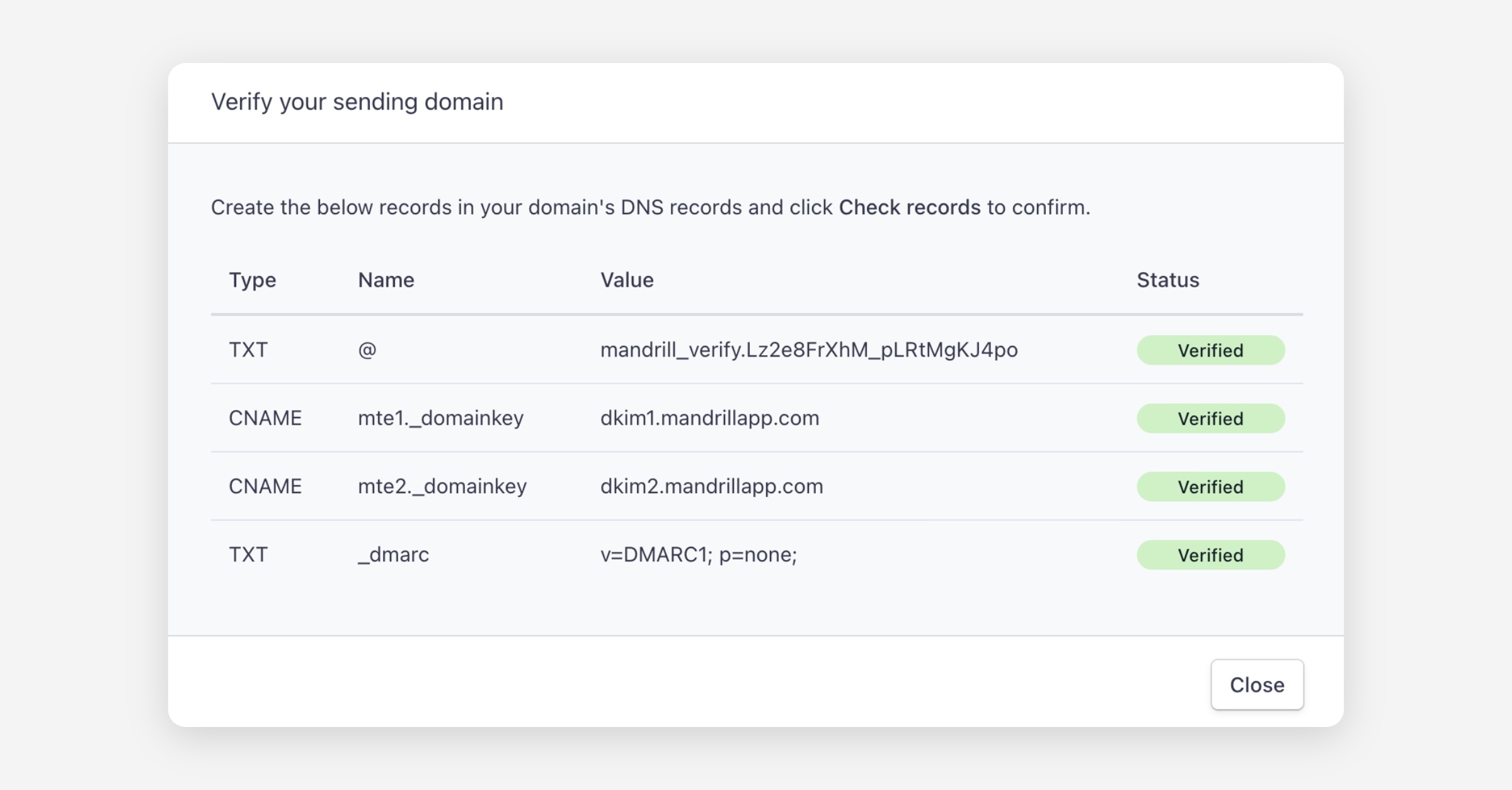Click the first CNAME type cell
Screen dimensions: 1512x790
click(x=265, y=418)
